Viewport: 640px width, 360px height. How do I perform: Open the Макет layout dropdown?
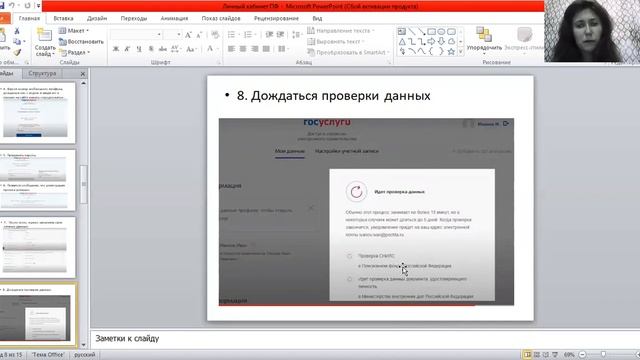pos(73,31)
